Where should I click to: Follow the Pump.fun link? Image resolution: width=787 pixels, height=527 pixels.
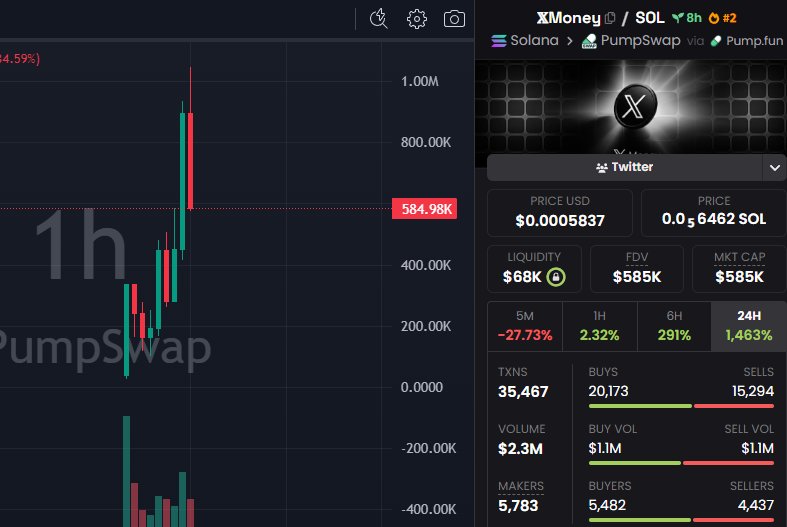(749, 41)
